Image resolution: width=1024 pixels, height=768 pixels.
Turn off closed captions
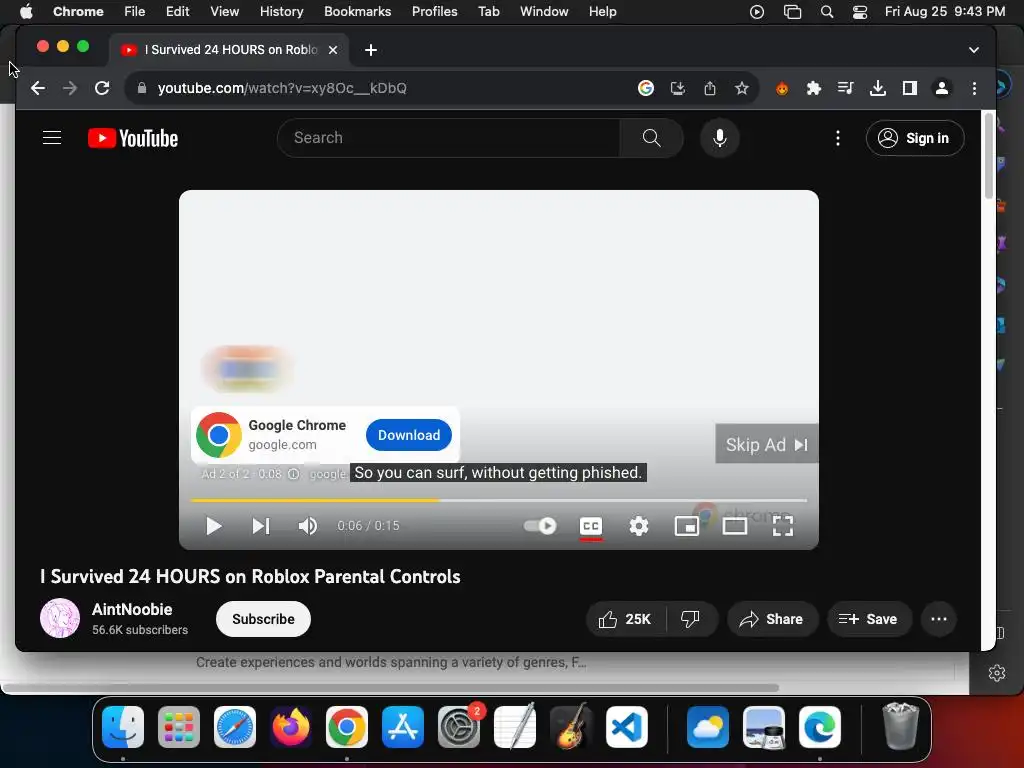click(590, 526)
